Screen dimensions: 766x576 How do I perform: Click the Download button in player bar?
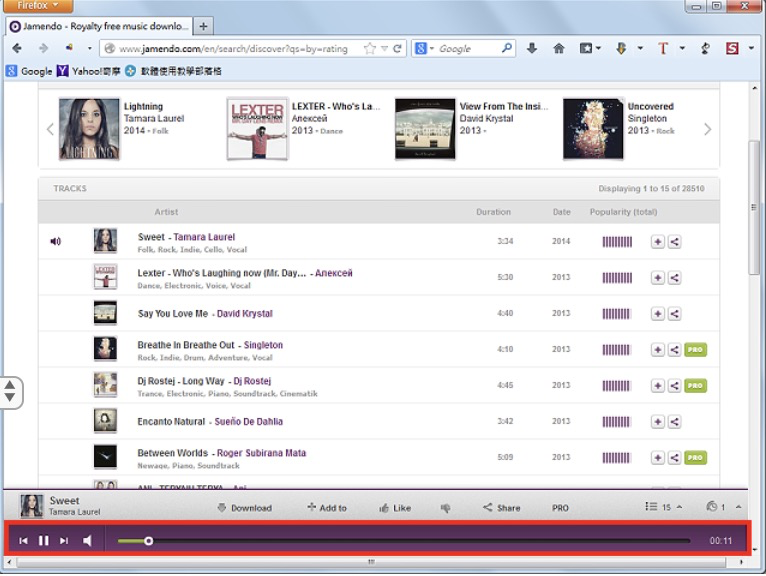pos(244,508)
